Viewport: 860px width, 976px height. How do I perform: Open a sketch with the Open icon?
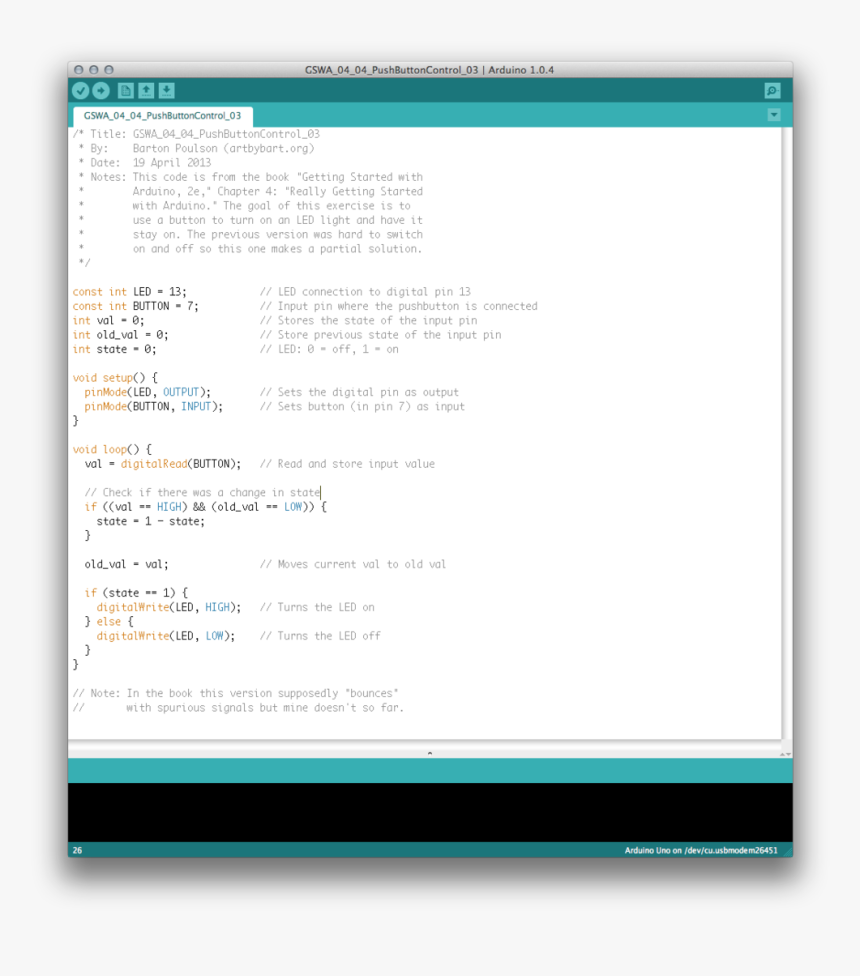click(146, 91)
